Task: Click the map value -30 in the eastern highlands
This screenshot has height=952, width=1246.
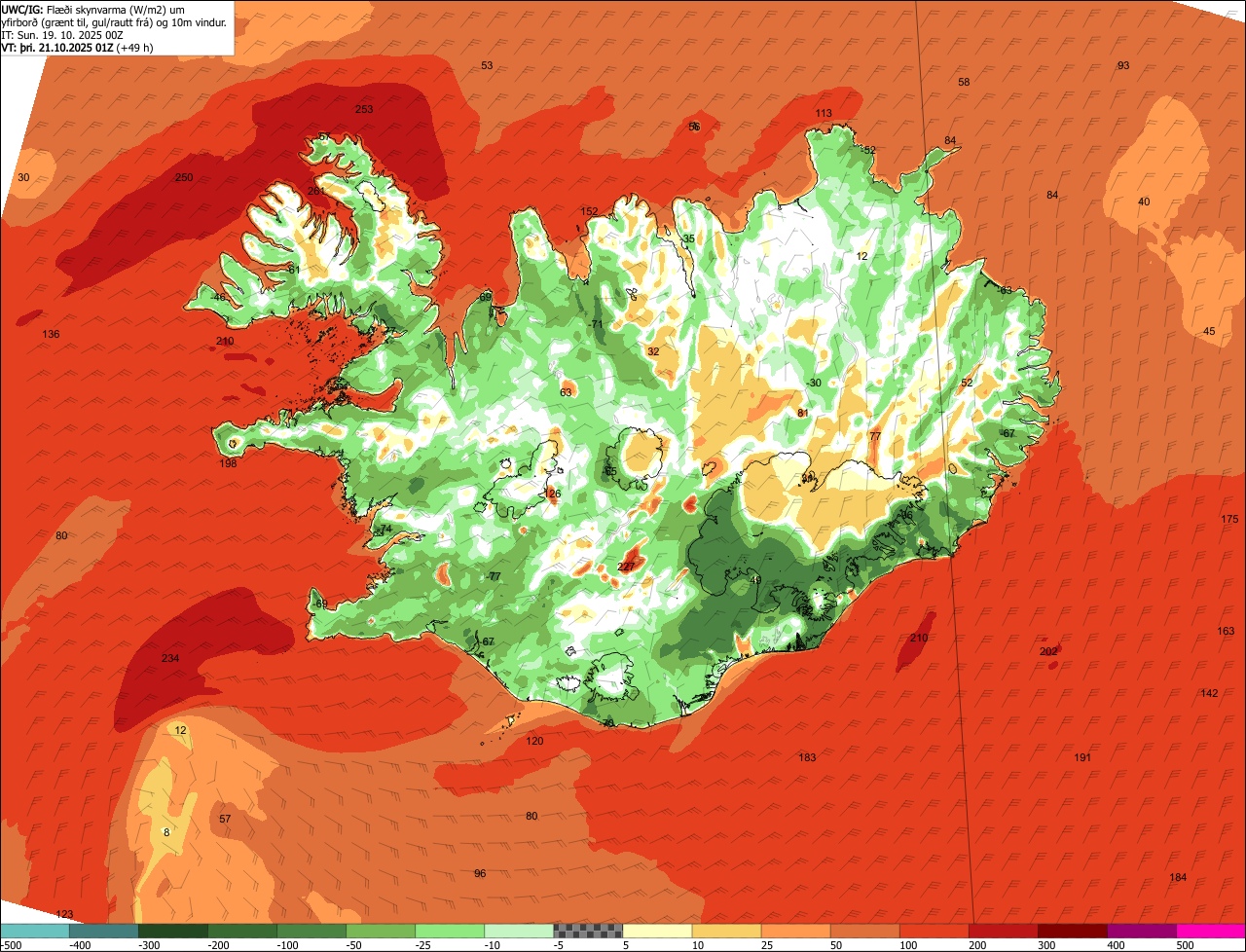Action: pyautogui.click(x=814, y=383)
